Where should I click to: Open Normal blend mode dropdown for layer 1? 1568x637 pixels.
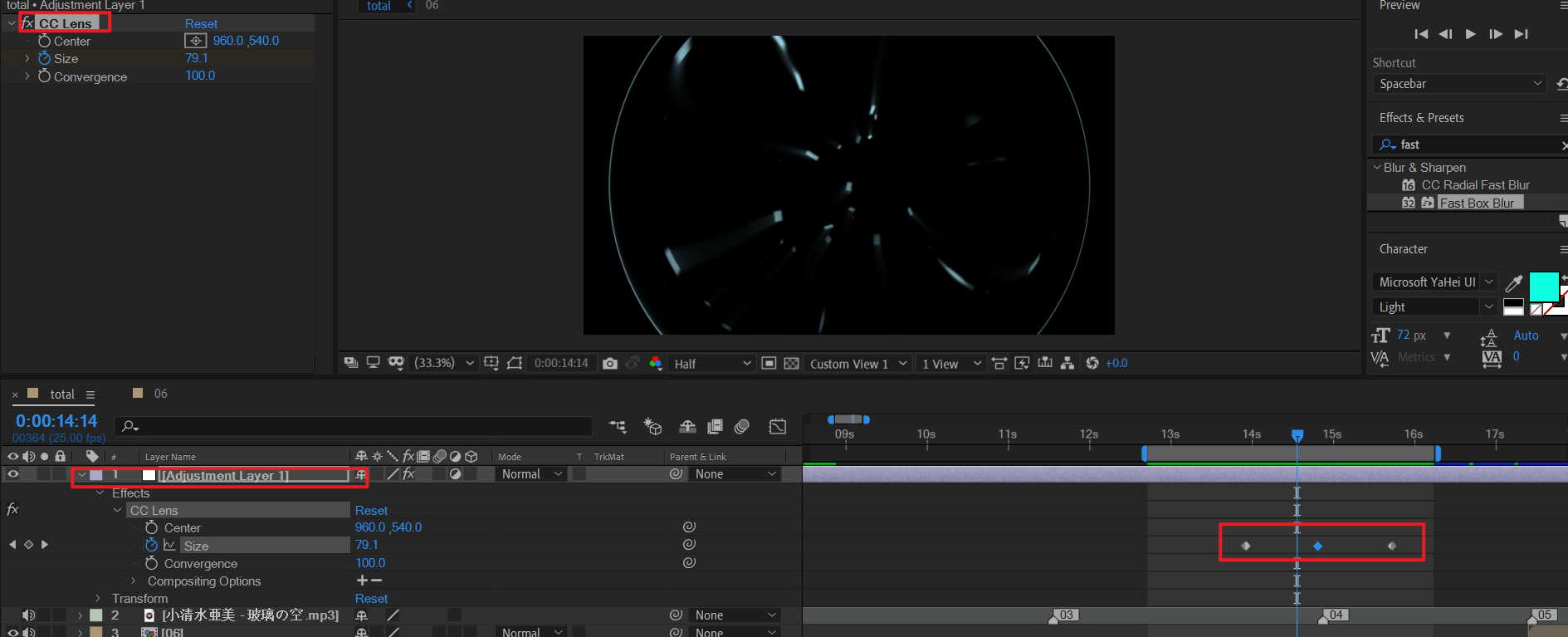532,474
